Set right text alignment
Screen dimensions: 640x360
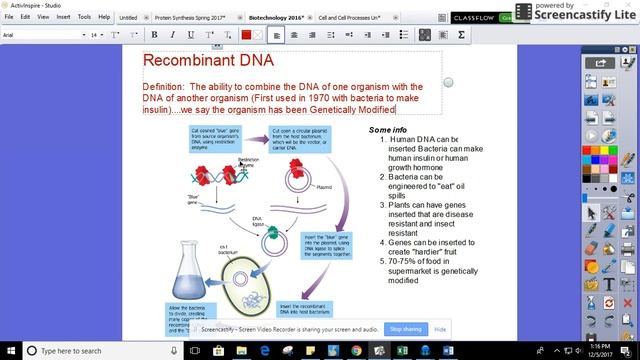[x=312, y=35]
